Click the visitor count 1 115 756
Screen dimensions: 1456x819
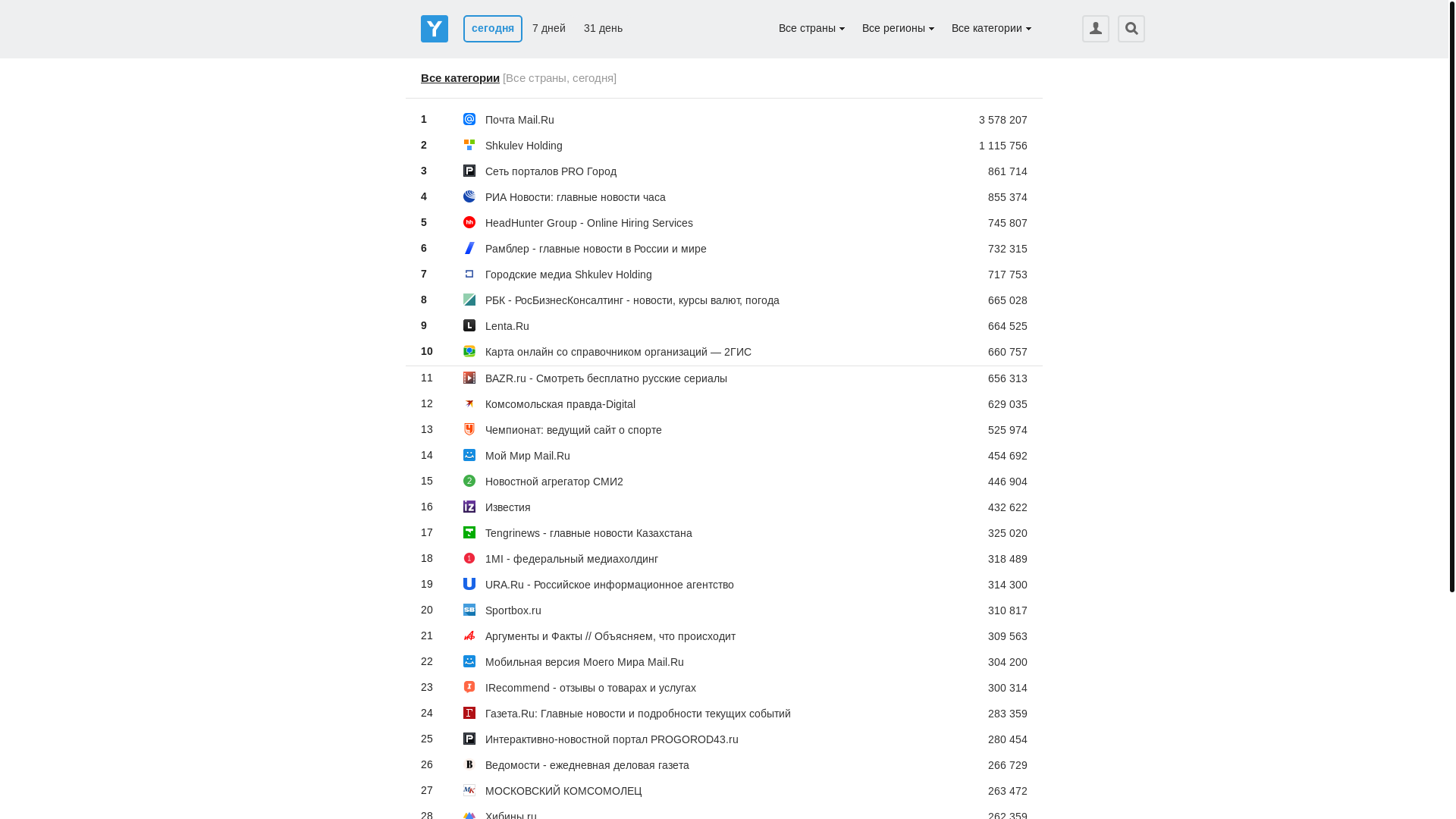pyautogui.click(x=1003, y=146)
